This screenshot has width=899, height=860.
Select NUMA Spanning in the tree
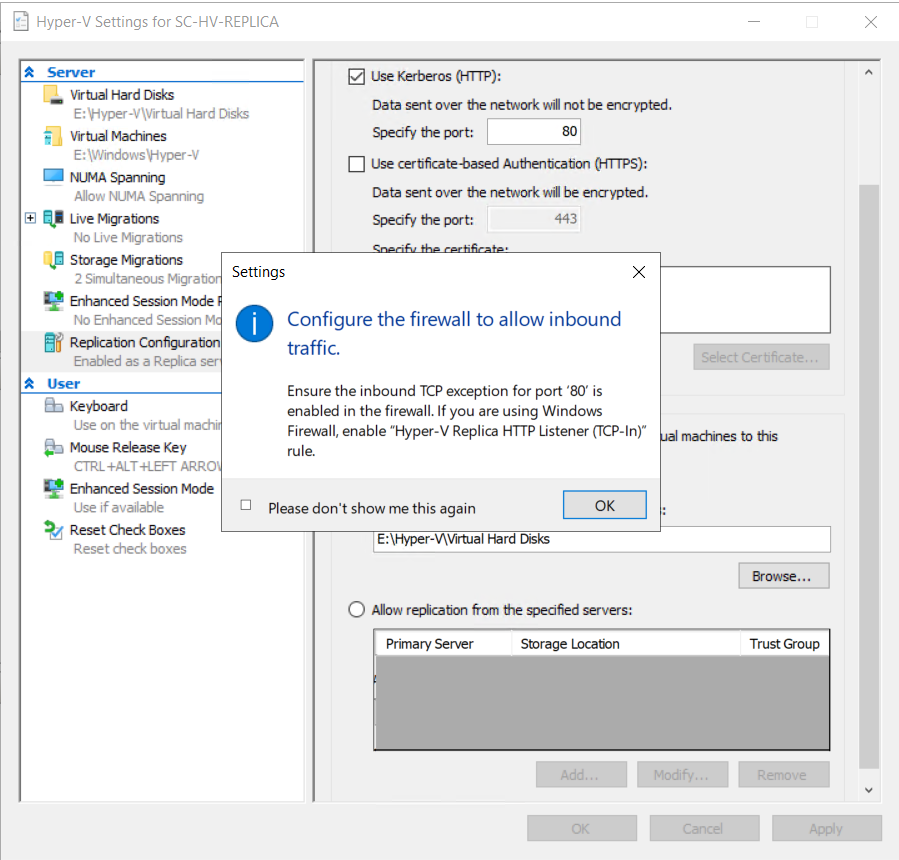point(118,178)
